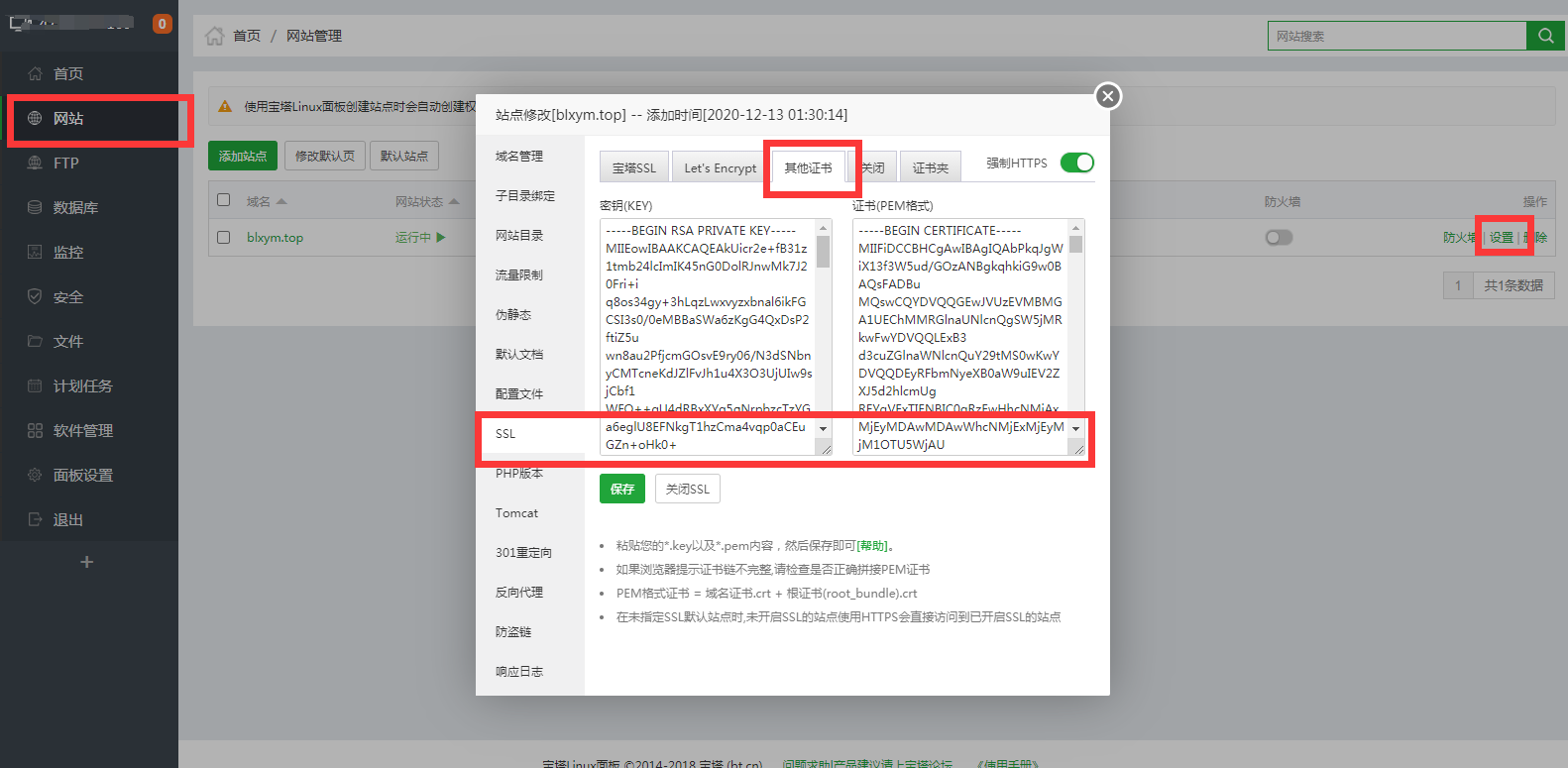
Task: Click the 网站管理 breadcrumb link
Action: 314,36
